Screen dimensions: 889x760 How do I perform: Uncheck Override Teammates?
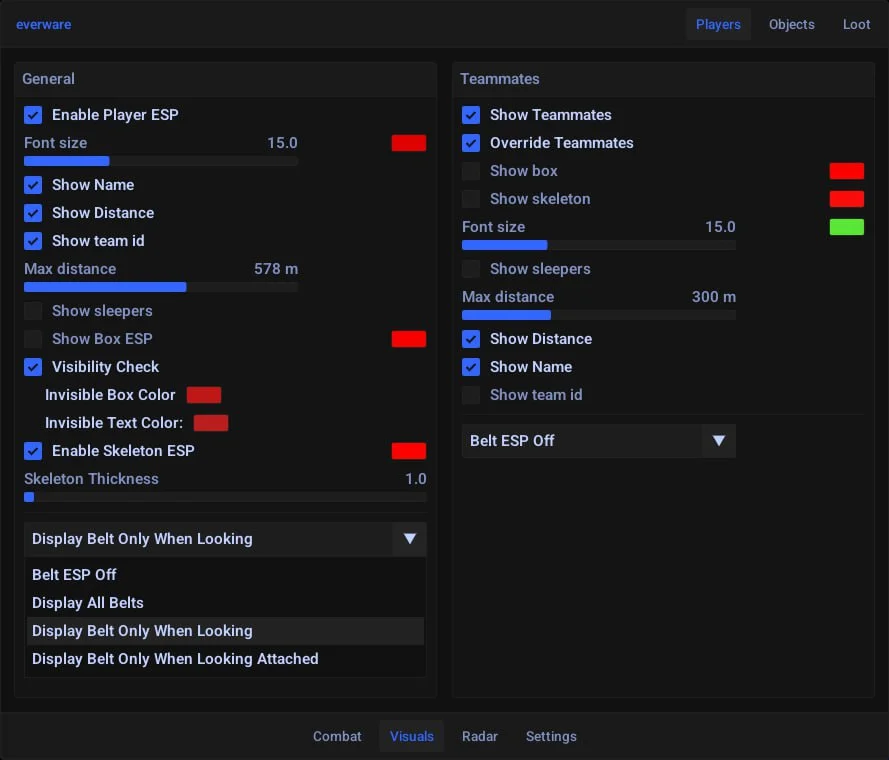point(471,143)
